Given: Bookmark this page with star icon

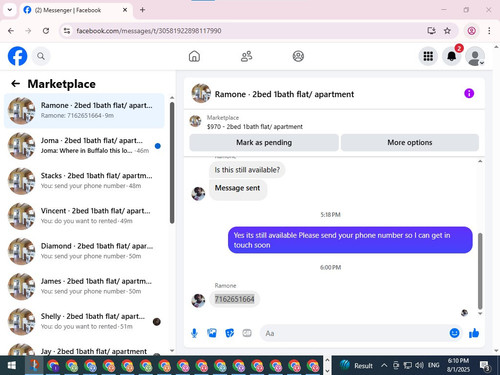Looking at the screenshot, I should [x=447, y=31].
